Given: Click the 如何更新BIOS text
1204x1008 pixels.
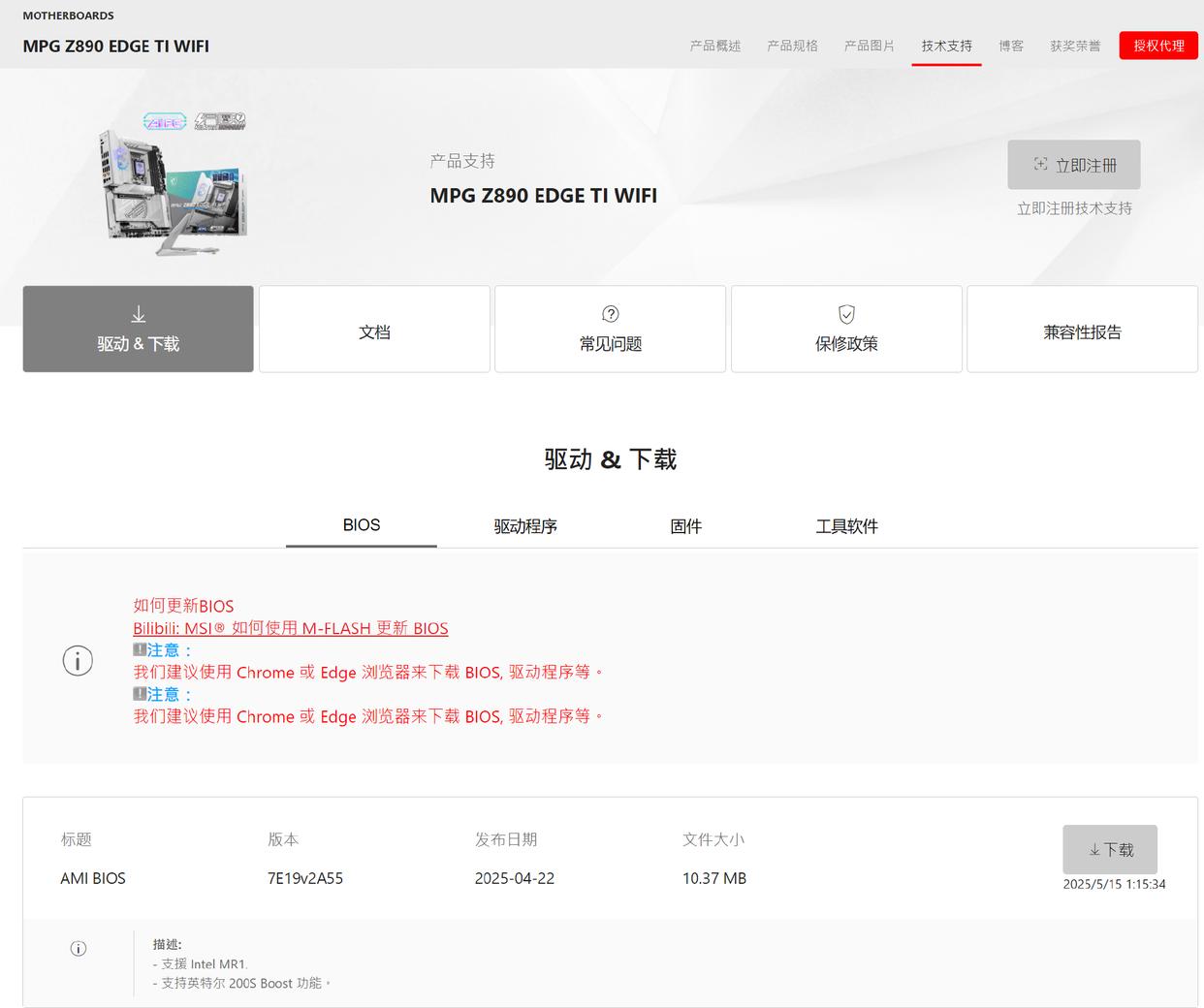Looking at the screenshot, I should click(183, 606).
